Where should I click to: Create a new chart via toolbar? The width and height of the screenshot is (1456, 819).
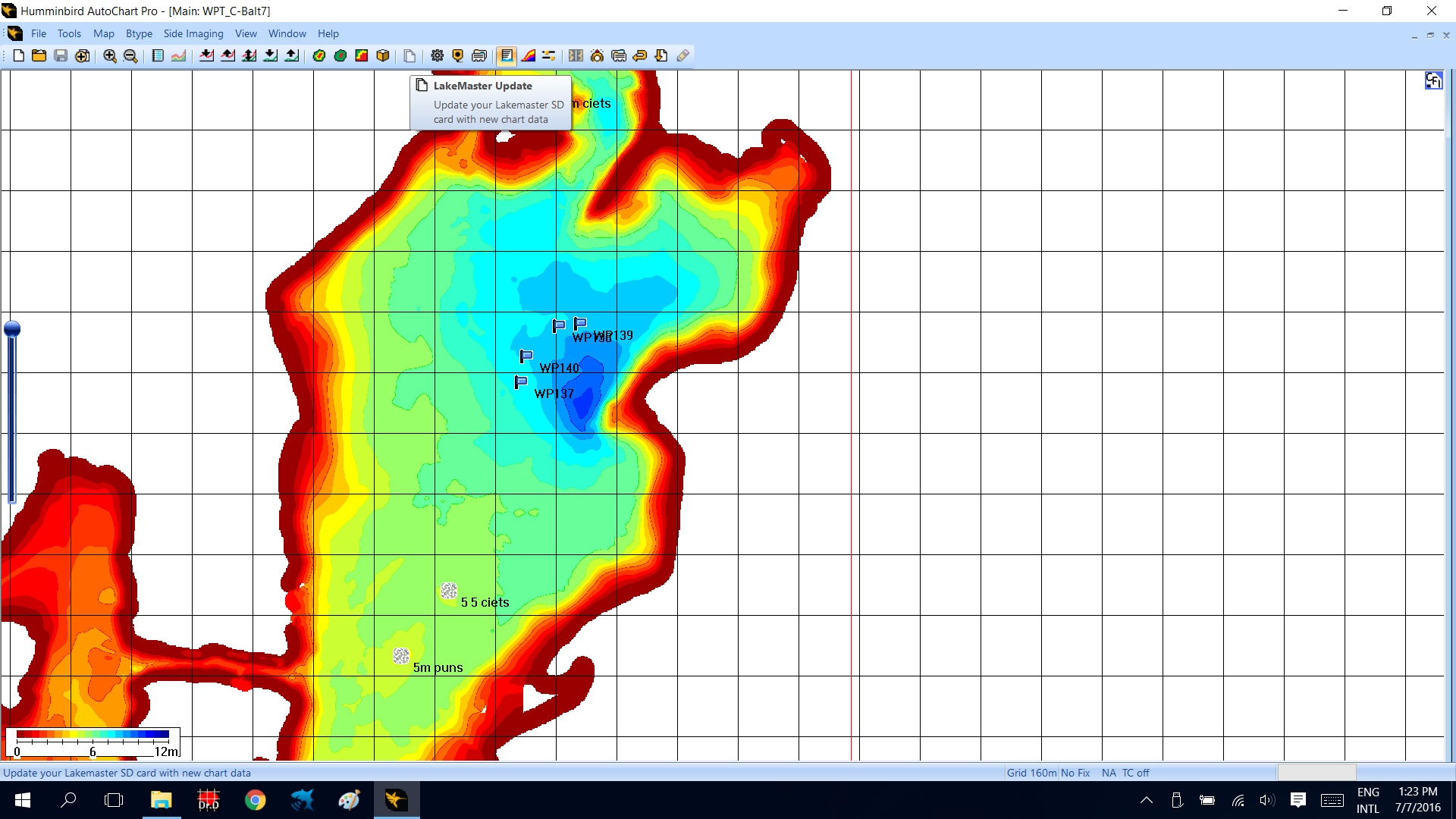[17, 55]
